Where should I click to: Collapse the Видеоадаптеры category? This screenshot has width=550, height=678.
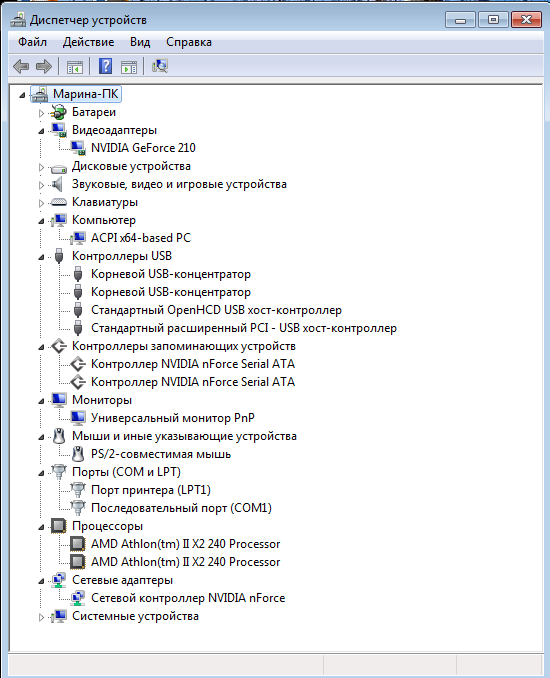(x=41, y=131)
